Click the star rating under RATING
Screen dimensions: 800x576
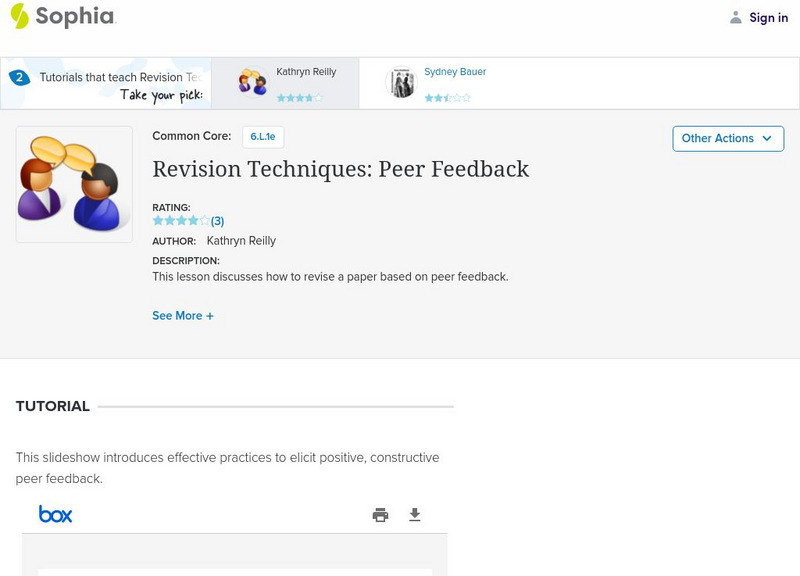pos(181,221)
